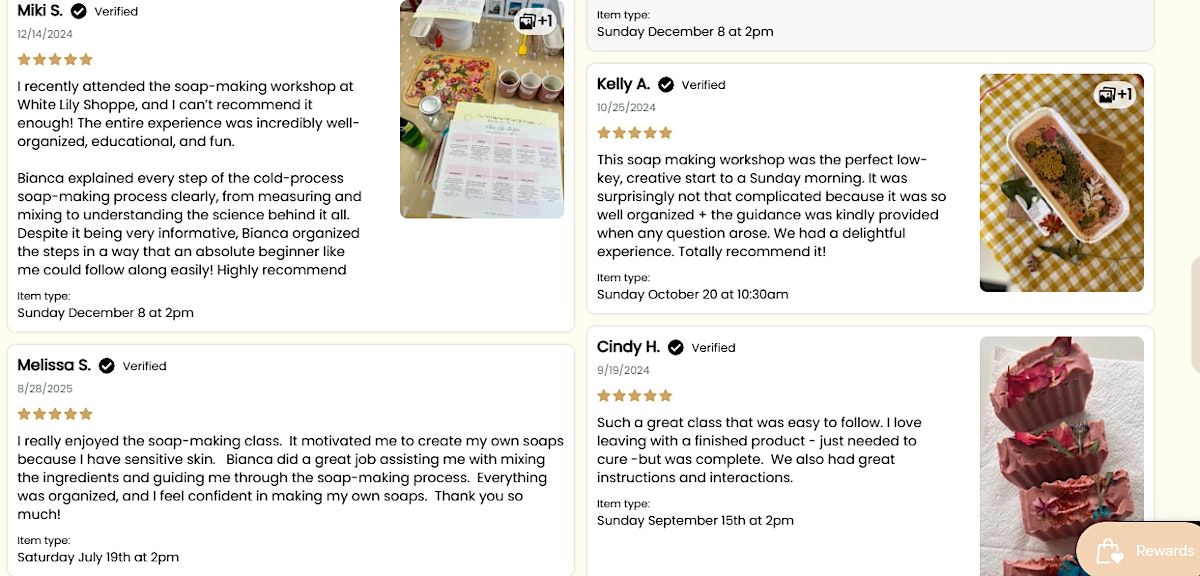Click the item type Sunday October 20 at 10:30am
The width and height of the screenshot is (1200, 576).
(x=692, y=294)
